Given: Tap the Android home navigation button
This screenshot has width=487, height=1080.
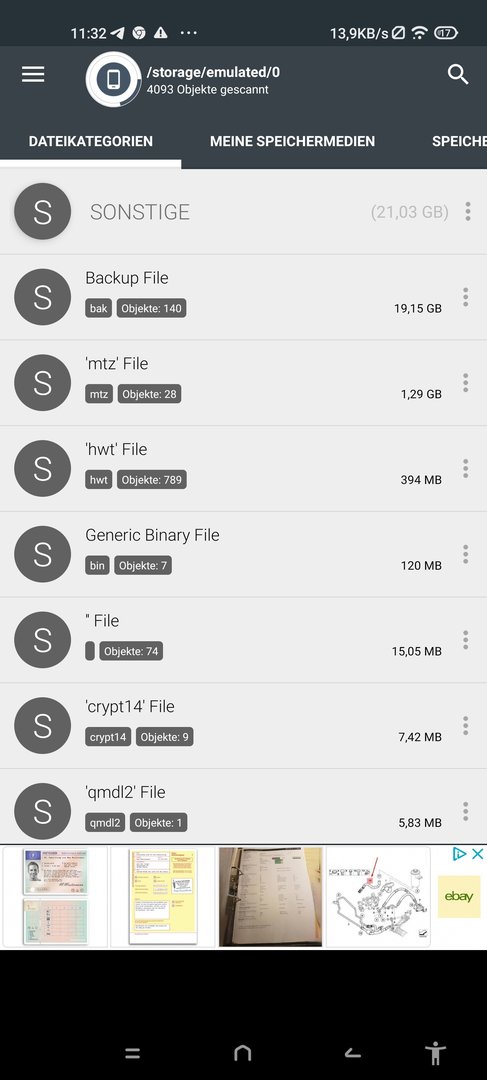Looking at the screenshot, I should (242, 1052).
